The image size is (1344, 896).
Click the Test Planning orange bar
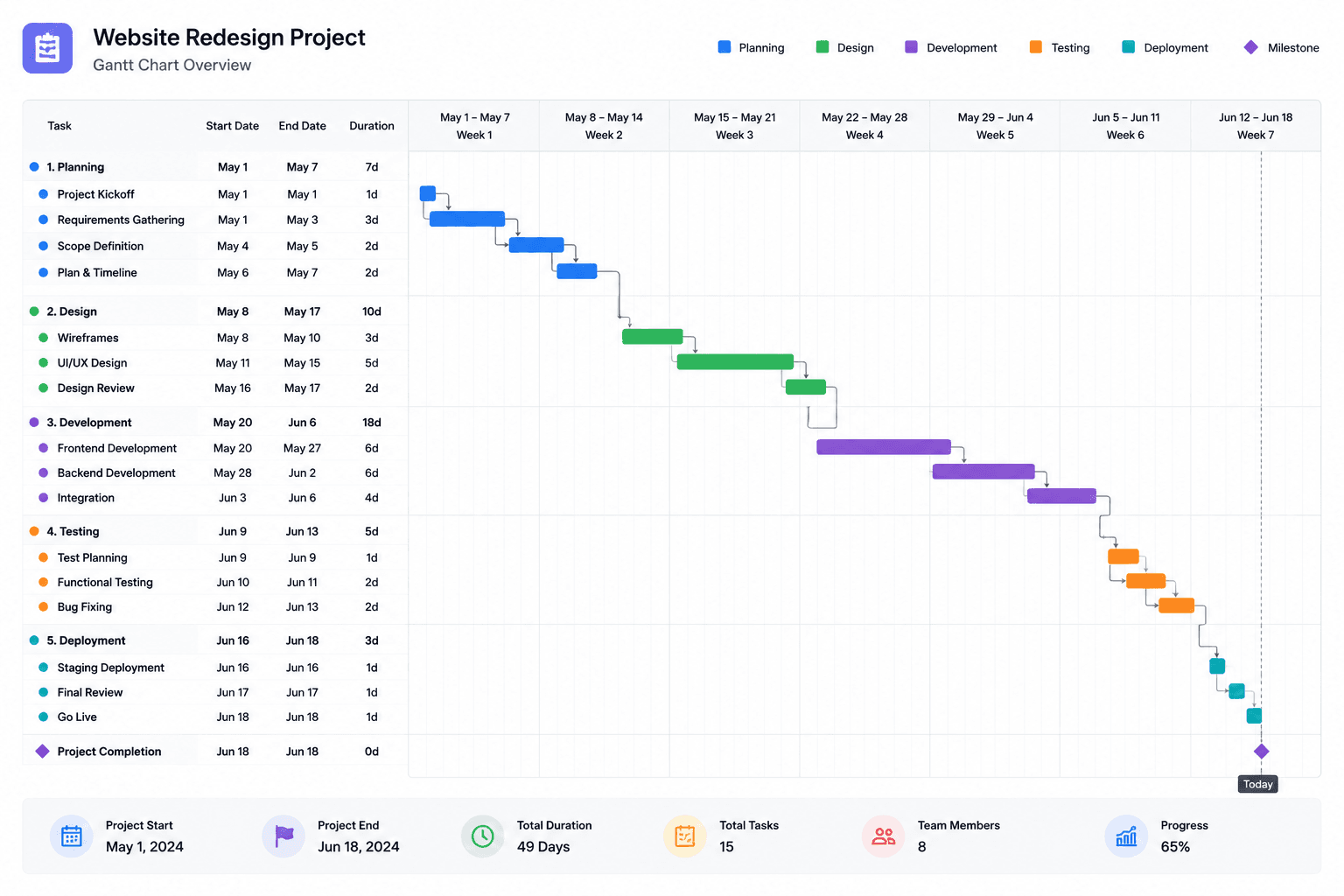pyautogui.click(x=1123, y=556)
